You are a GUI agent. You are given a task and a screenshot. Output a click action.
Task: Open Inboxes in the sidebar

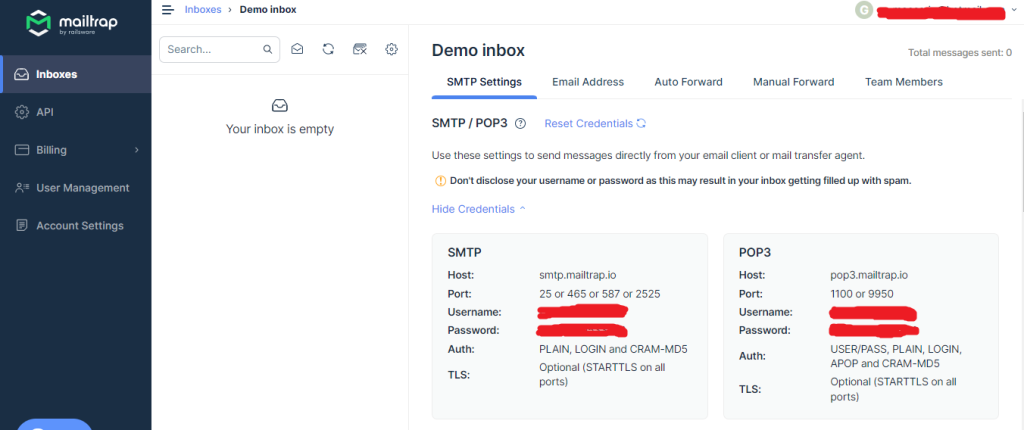tap(76, 74)
